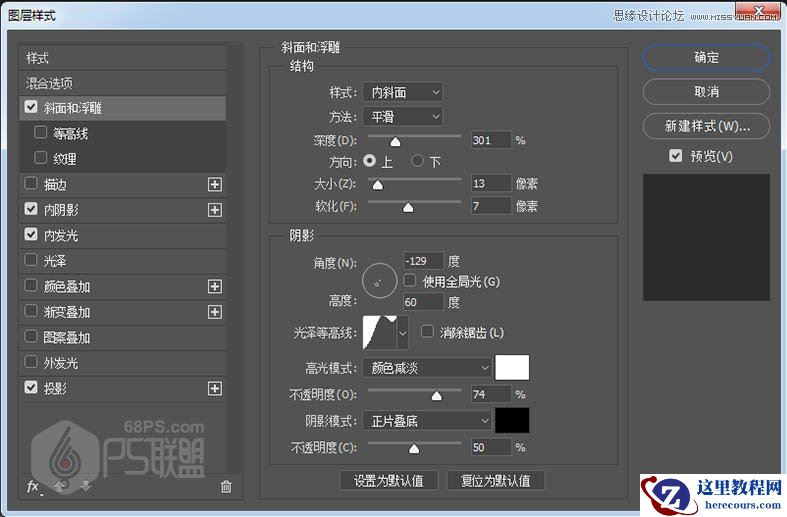Click the 大小 value field 13
Image resolution: width=787 pixels, height=517 pixels.
(x=491, y=183)
